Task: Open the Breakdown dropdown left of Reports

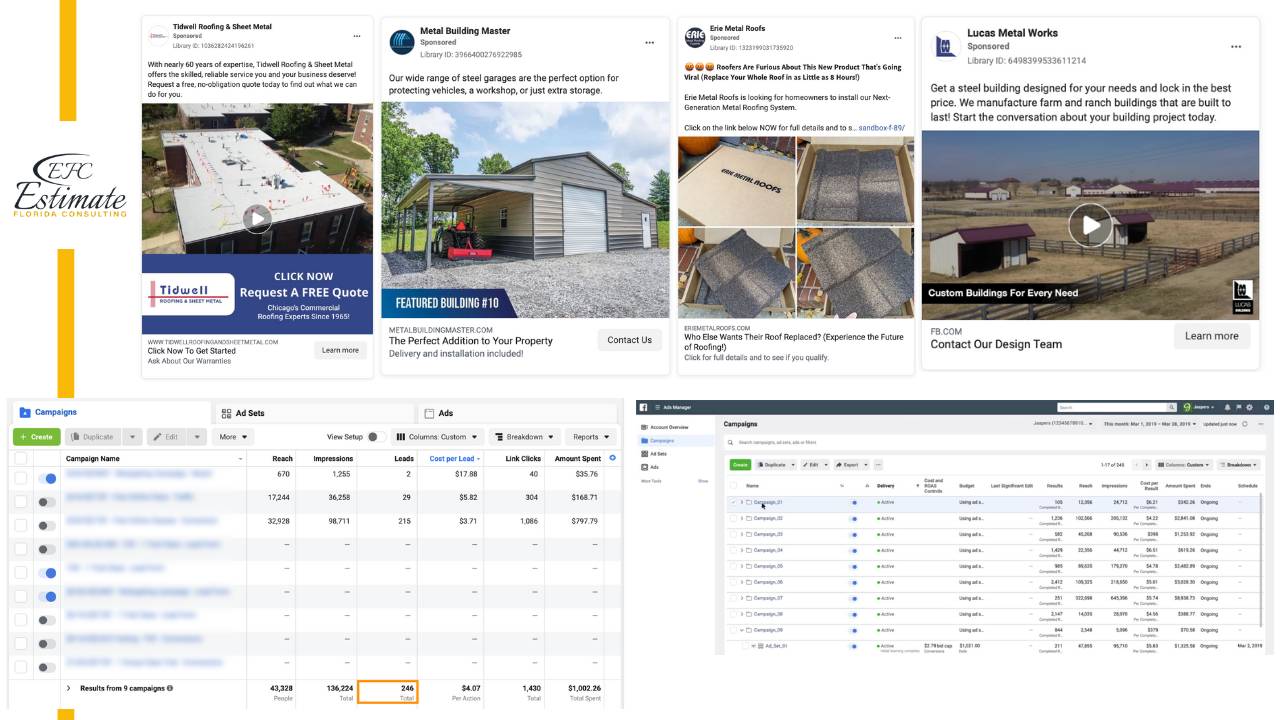Action: point(525,437)
